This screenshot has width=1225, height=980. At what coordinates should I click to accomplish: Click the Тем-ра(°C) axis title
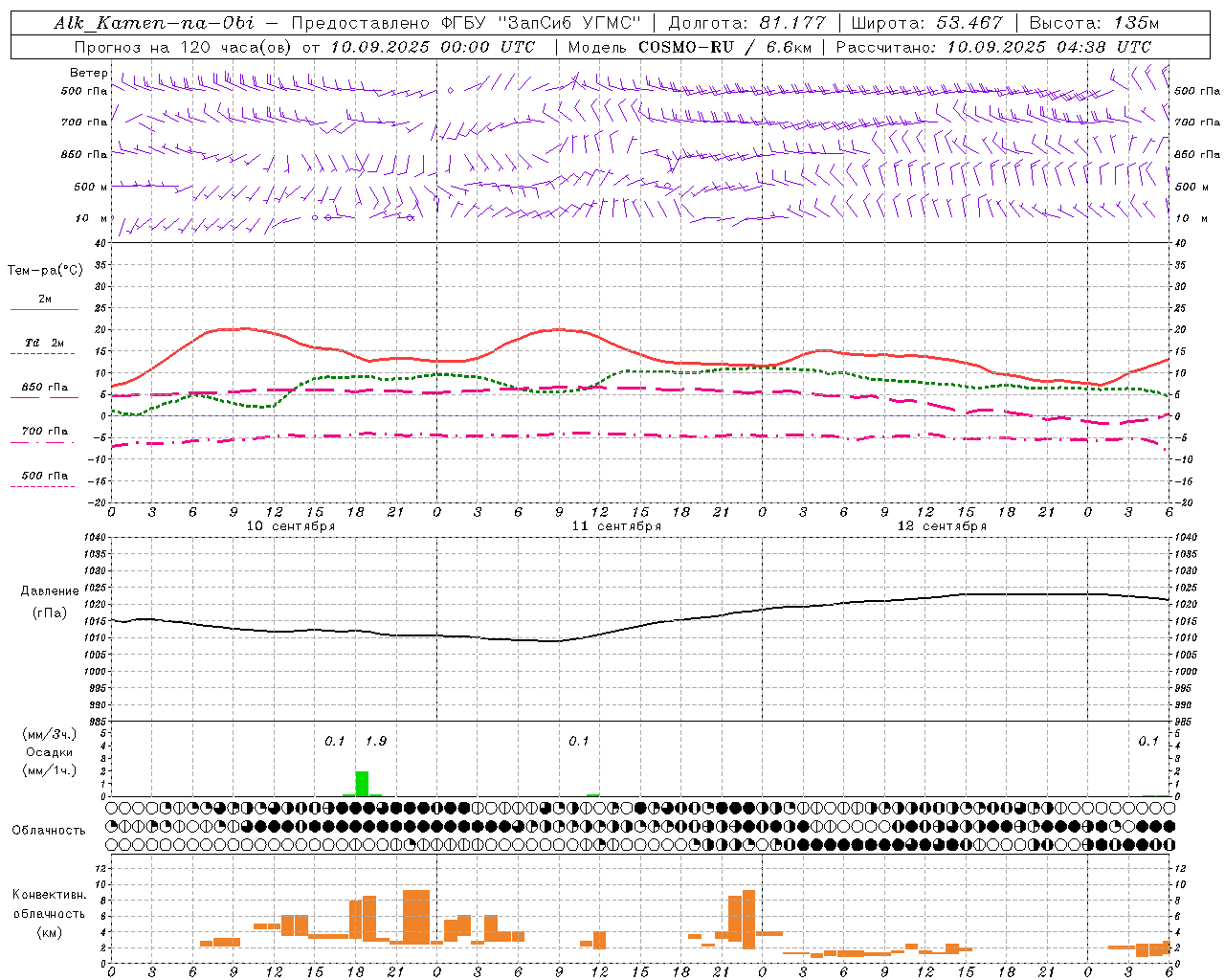45,271
